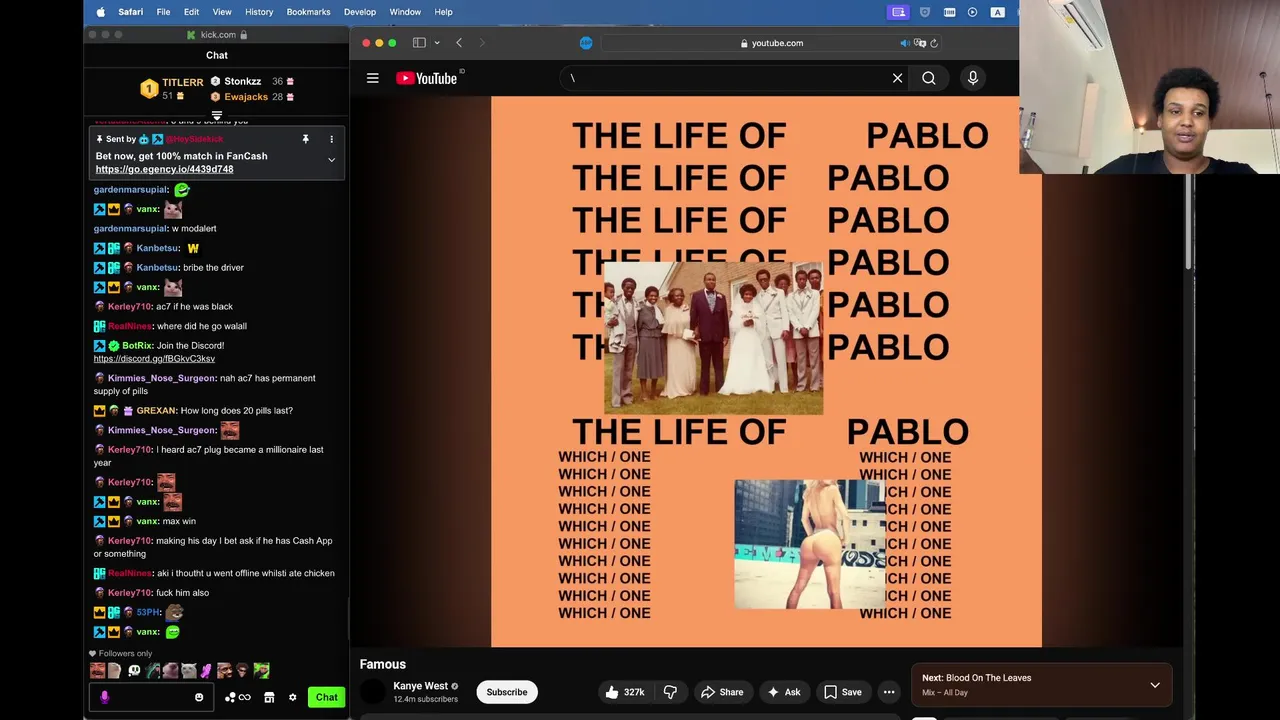Unpin the pinned HeySidekick message

[305, 139]
